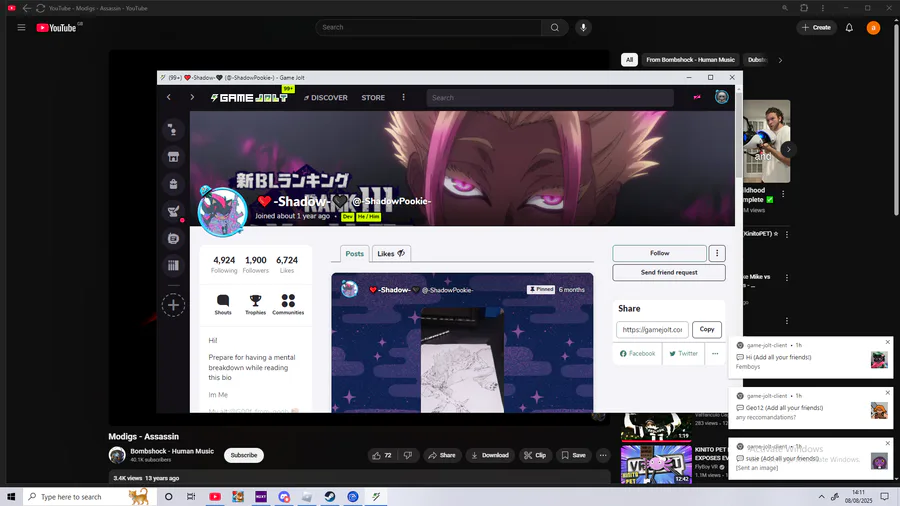The width and height of the screenshot is (900, 506).
Task: Share profile on Facebook
Action: [x=637, y=353]
